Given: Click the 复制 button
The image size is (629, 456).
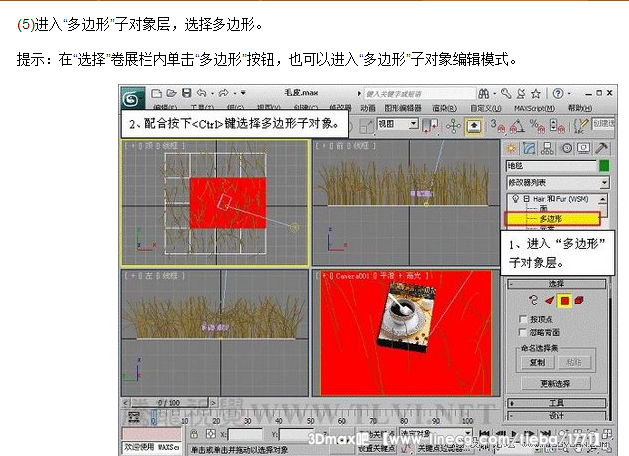Looking at the screenshot, I should 537,362.
